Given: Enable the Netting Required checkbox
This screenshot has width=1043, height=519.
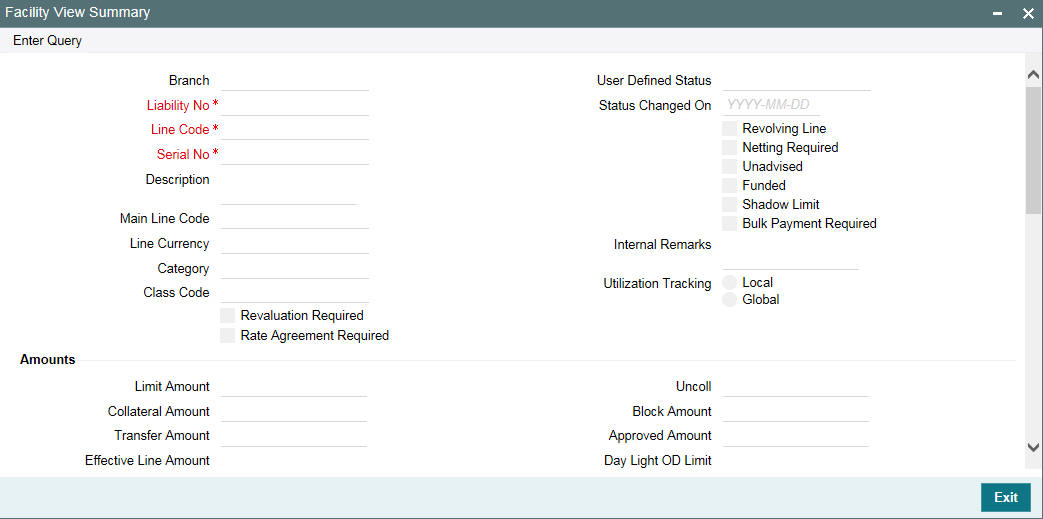Looking at the screenshot, I should click(730, 147).
